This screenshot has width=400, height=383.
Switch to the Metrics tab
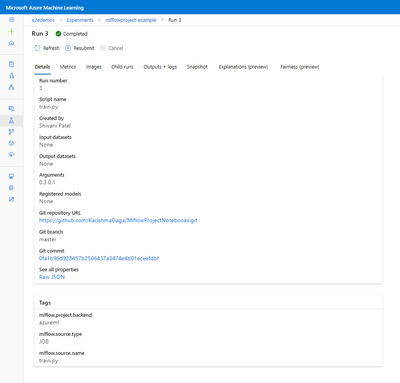68,67
